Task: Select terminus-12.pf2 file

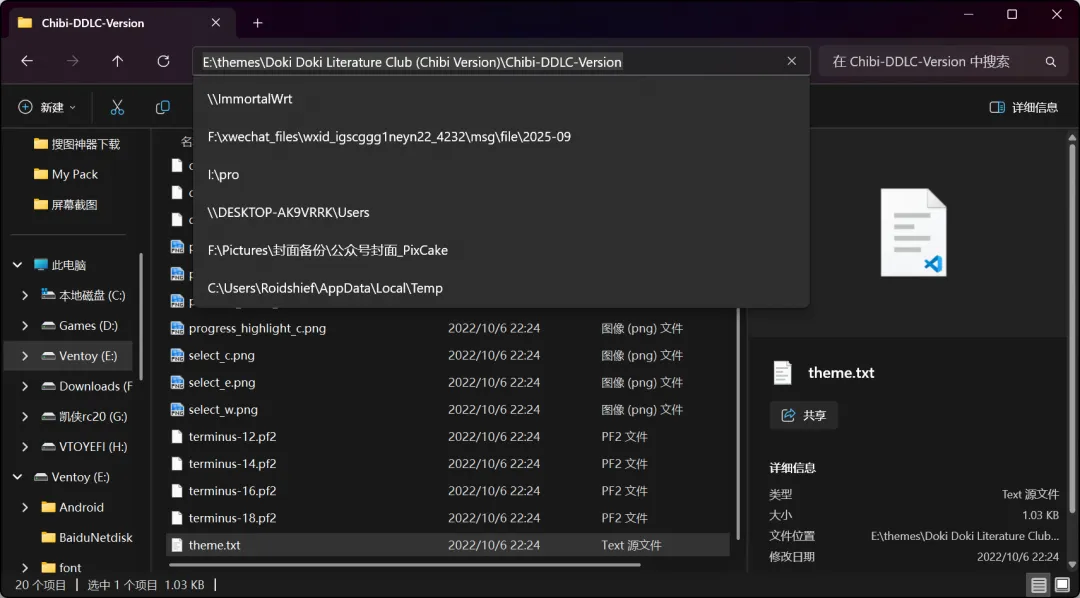Action: click(448, 437)
